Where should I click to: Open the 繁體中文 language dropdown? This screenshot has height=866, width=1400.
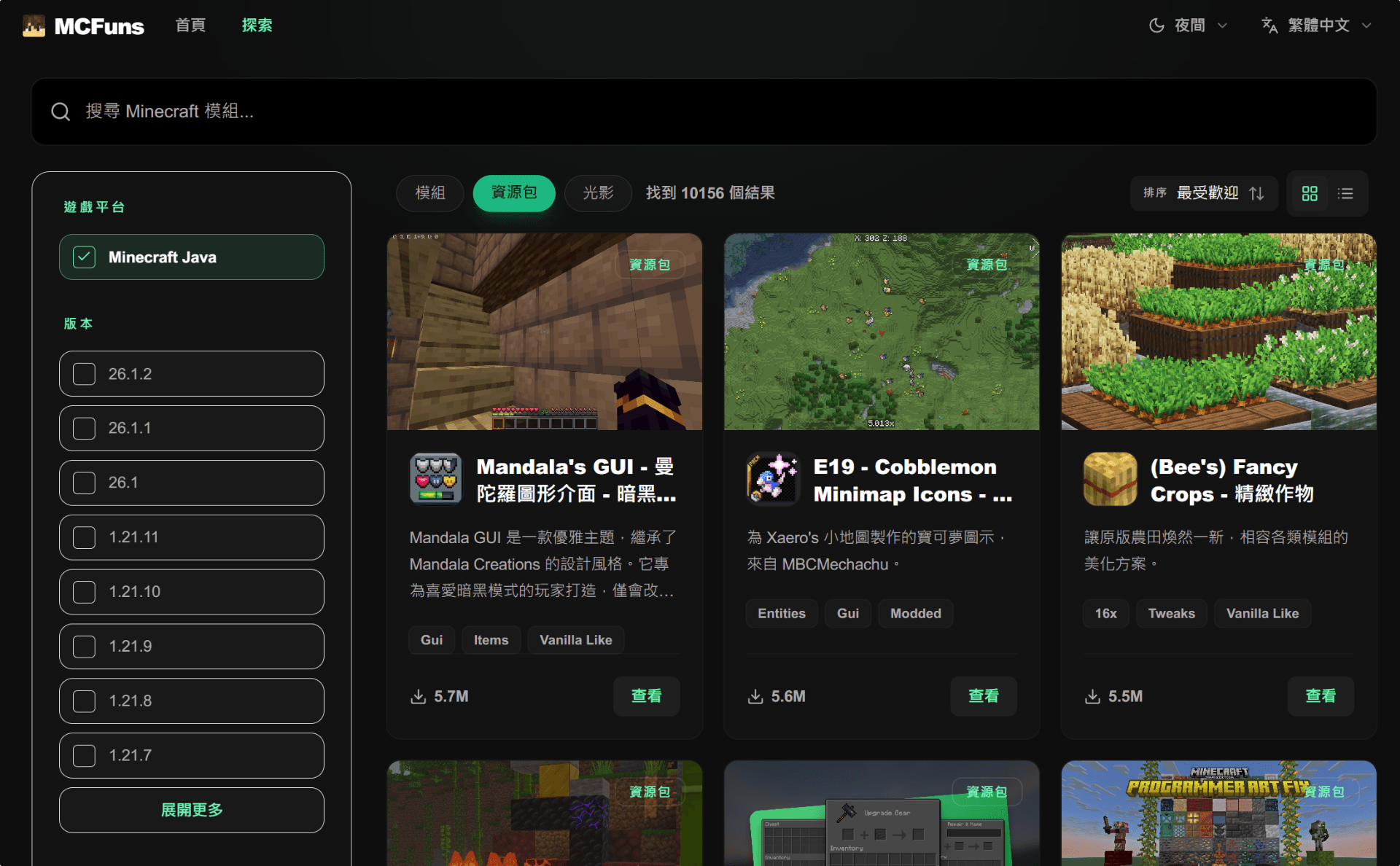point(1318,26)
